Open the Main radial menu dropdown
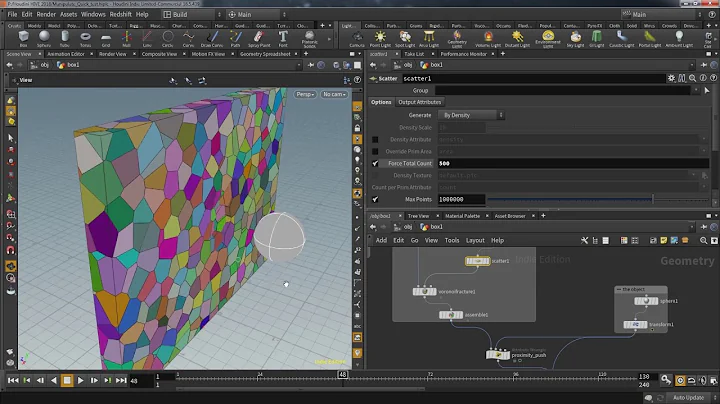720x404 pixels. [257, 15]
